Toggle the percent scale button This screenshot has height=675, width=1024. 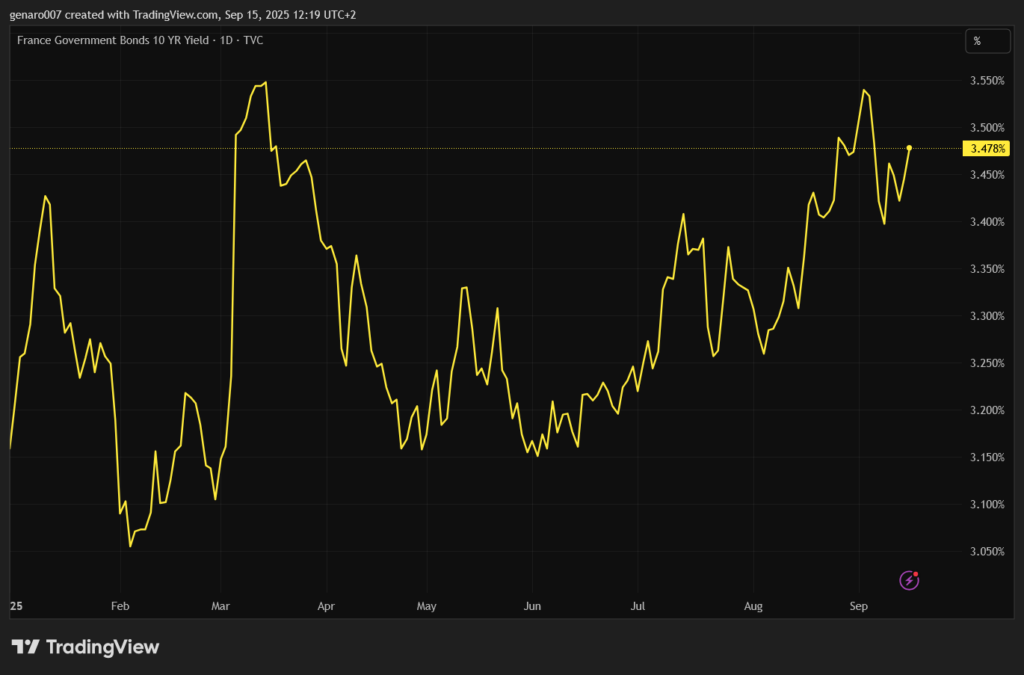(x=976, y=41)
